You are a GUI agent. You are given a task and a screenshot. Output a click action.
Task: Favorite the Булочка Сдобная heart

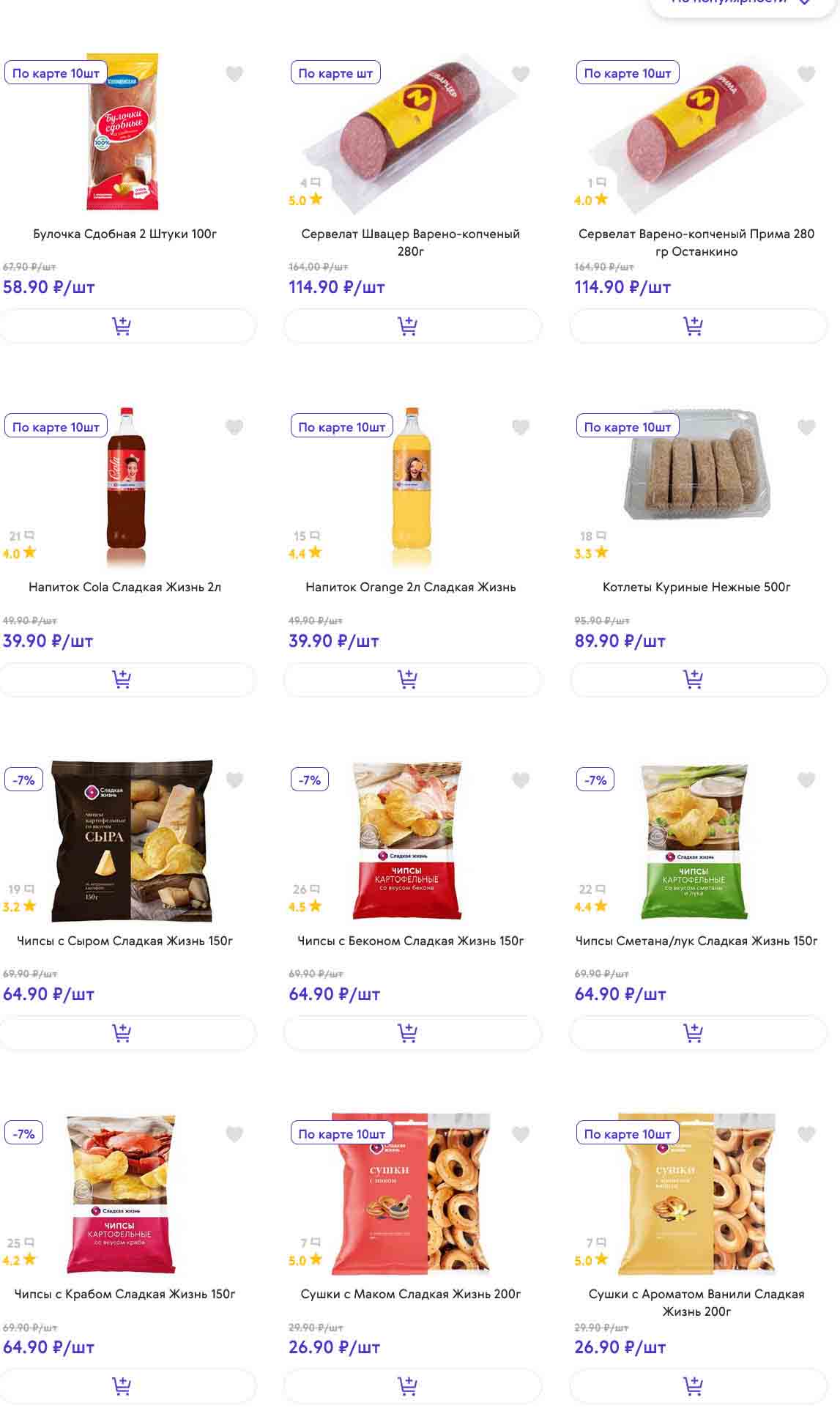[234, 74]
